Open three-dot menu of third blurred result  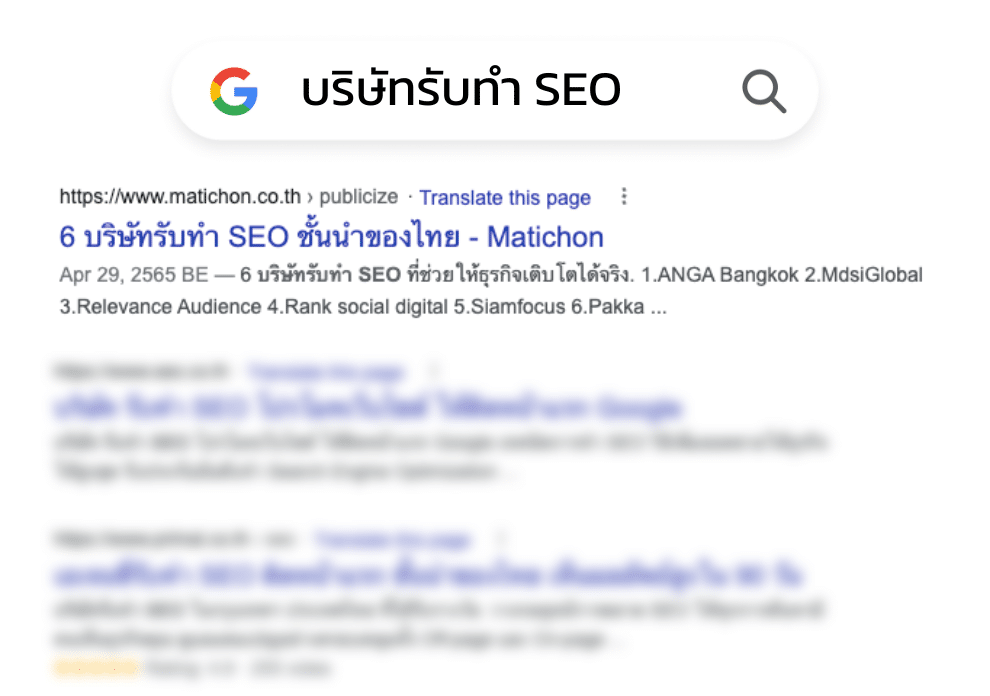pos(501,539)
